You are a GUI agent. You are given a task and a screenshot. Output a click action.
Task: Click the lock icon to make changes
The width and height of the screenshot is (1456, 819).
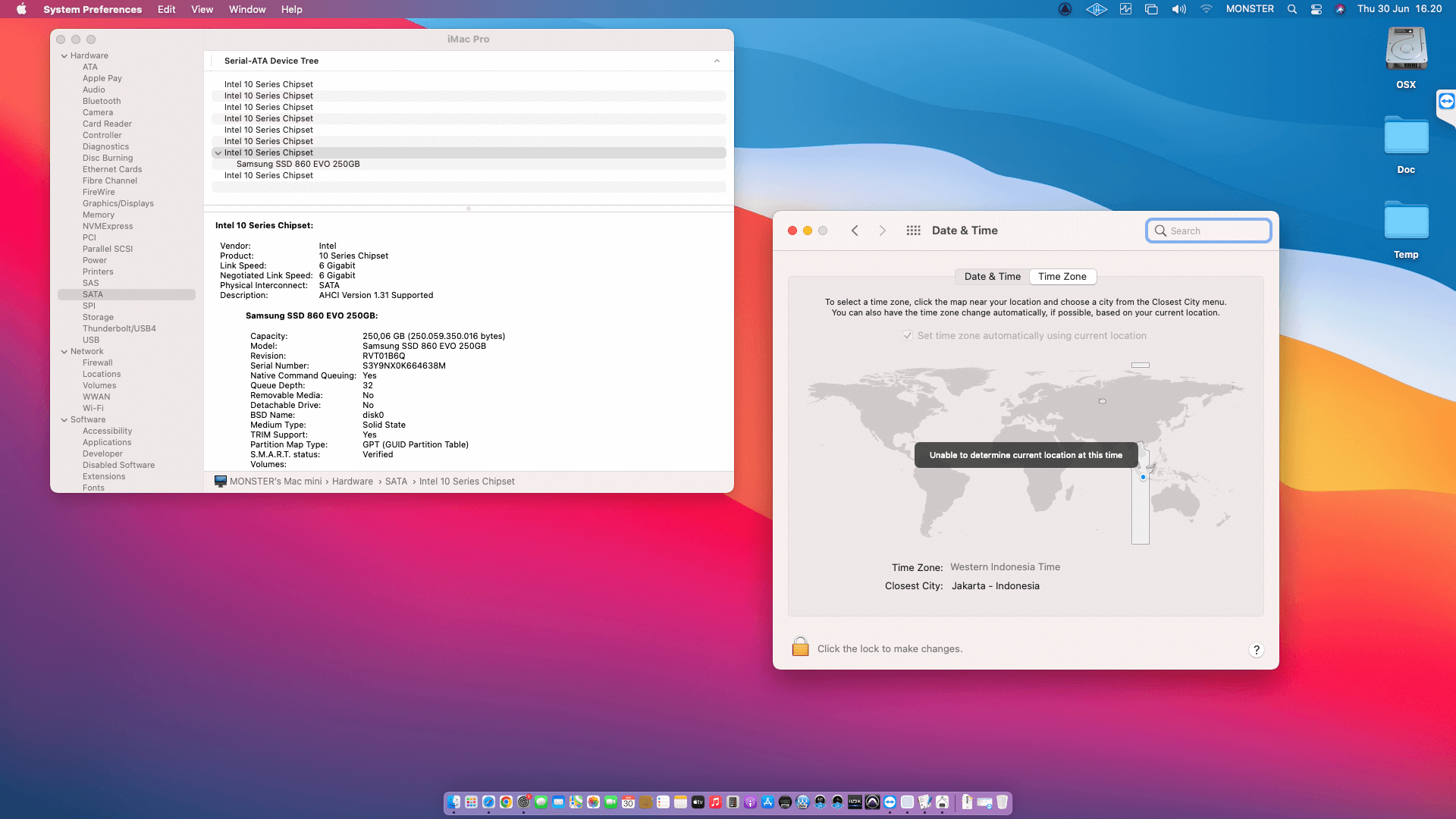point(800,647)
